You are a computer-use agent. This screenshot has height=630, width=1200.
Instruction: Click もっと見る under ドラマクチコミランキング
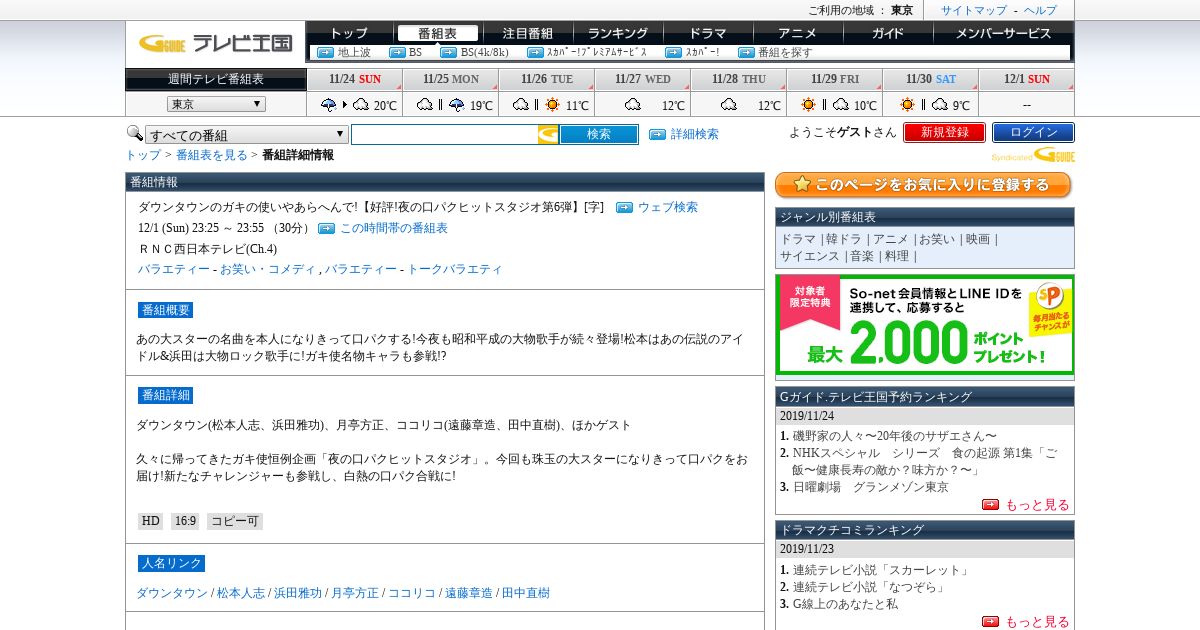pos(1037,622)
